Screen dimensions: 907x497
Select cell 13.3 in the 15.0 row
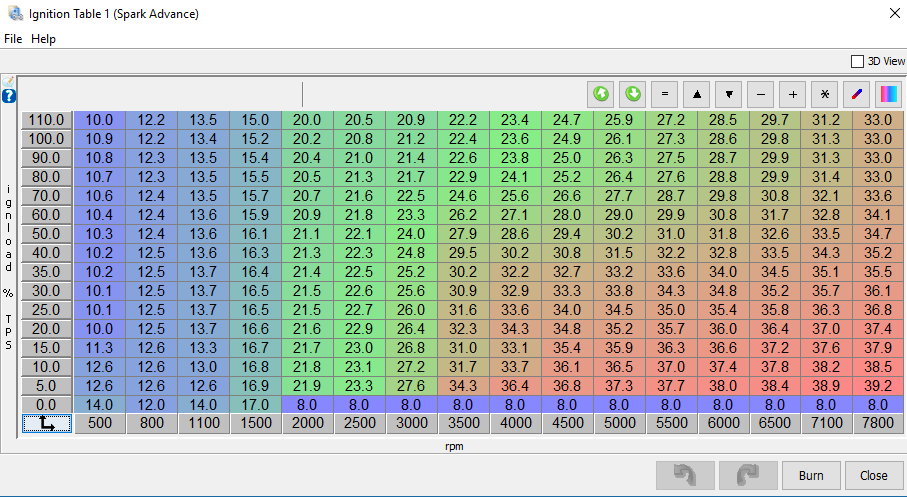[203, 348]
